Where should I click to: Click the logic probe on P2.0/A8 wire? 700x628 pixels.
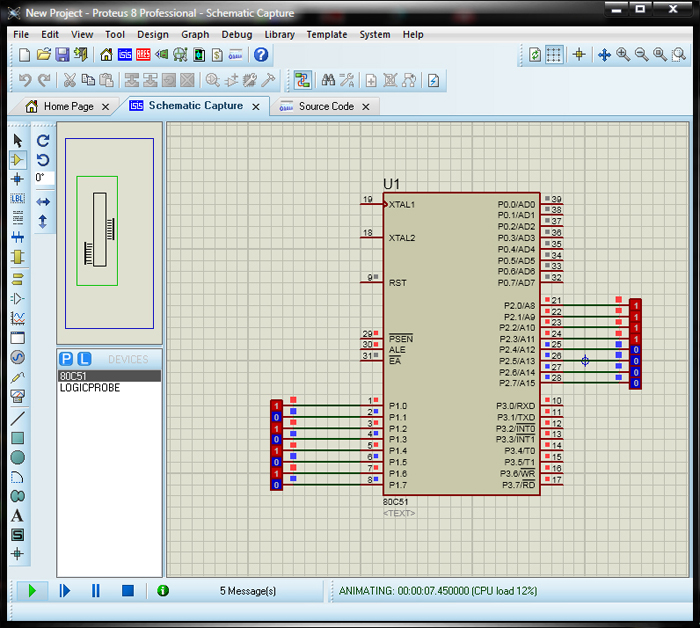(x=635, y=305)
